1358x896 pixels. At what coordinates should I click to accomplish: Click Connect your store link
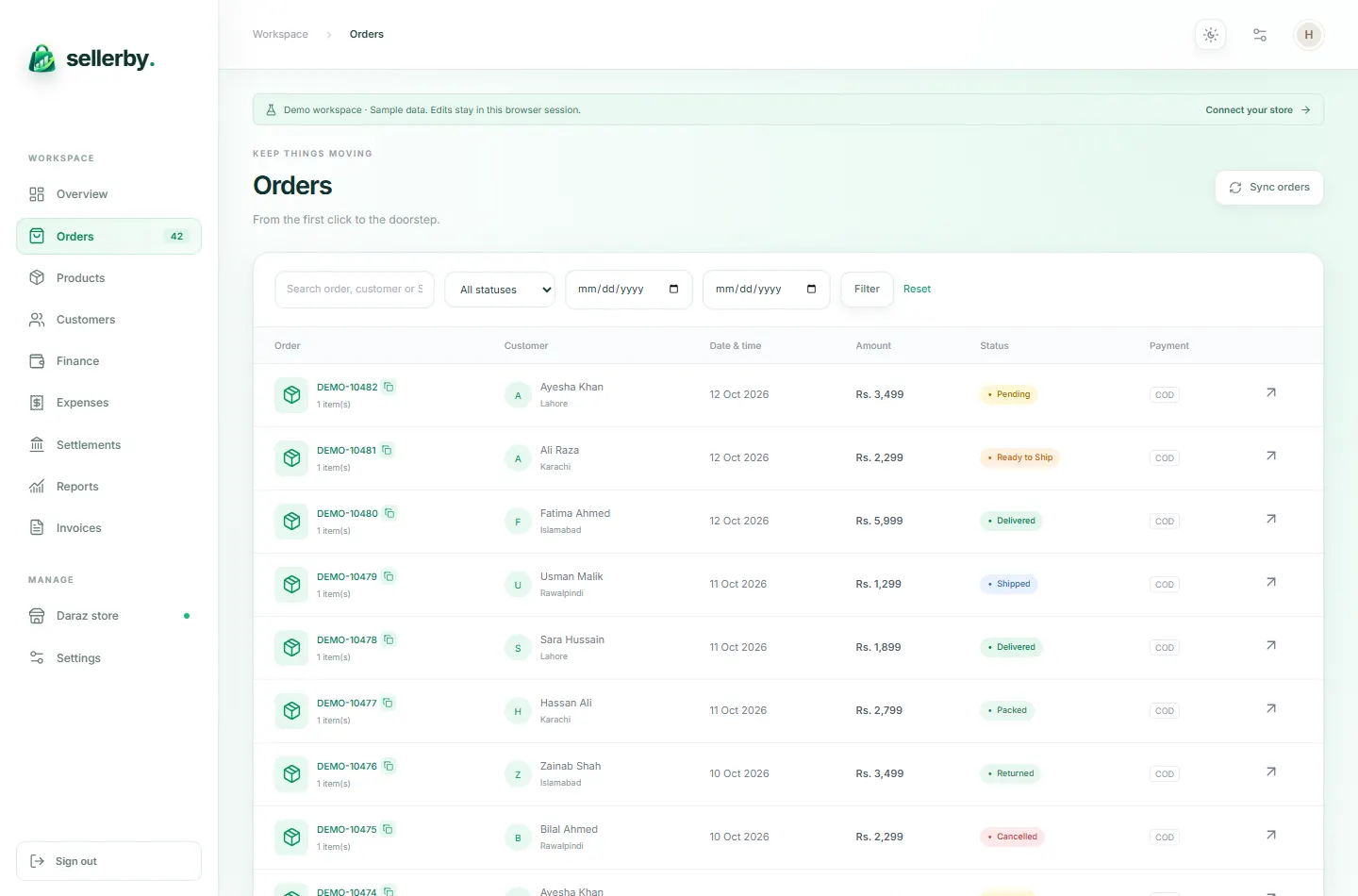point(1258,110)
